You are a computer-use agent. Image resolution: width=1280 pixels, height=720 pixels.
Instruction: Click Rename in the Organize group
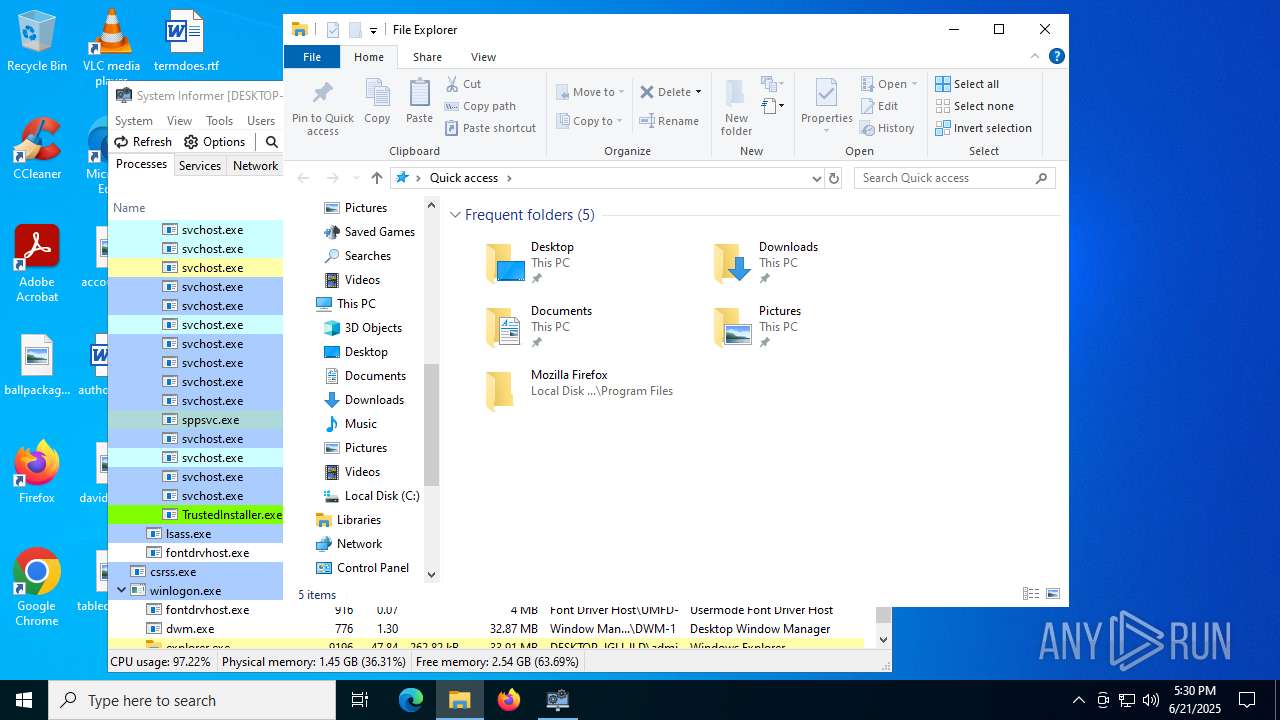670,121
